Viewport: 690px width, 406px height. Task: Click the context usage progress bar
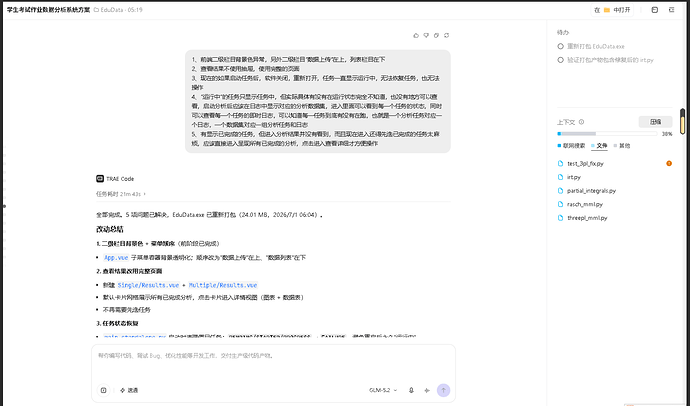click(x=607, y=134)
